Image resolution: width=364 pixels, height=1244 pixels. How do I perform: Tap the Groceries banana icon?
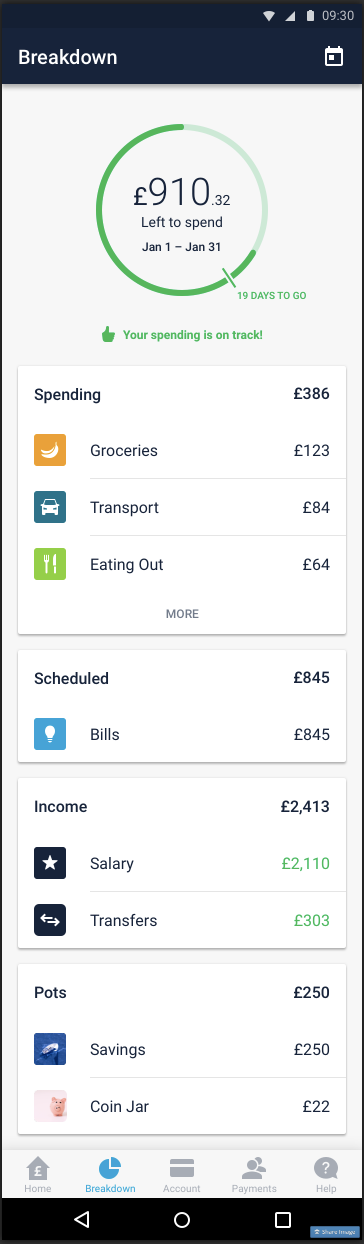tap(50, 450)
